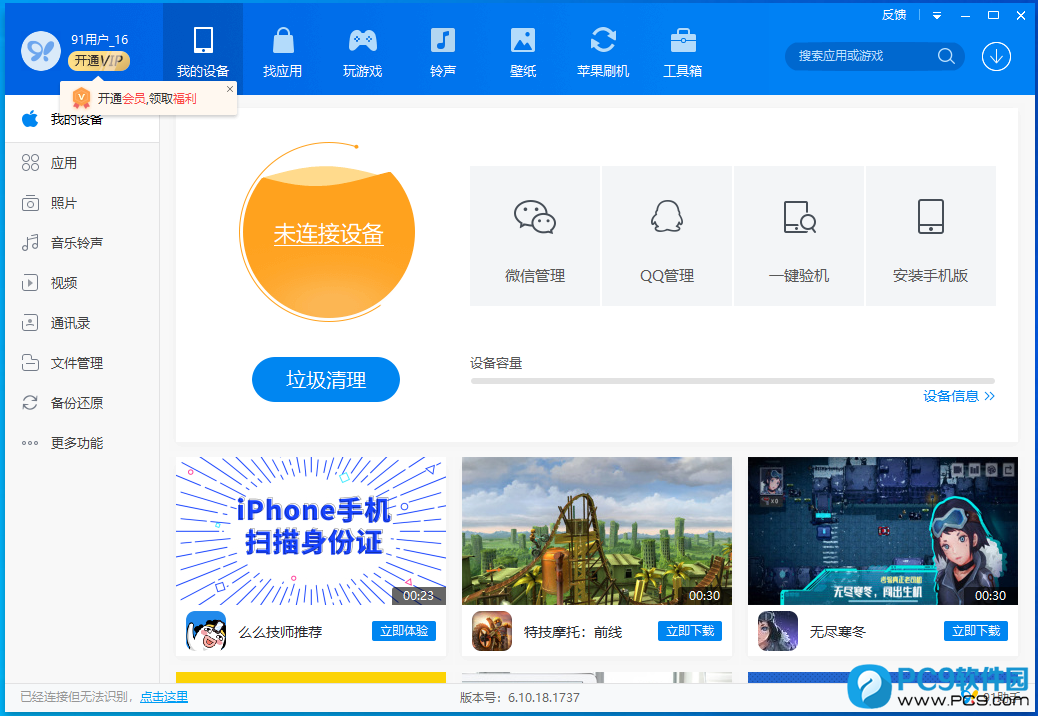Open the 设备信息 link
The image size is (1038, 716).
coord(959,396)
